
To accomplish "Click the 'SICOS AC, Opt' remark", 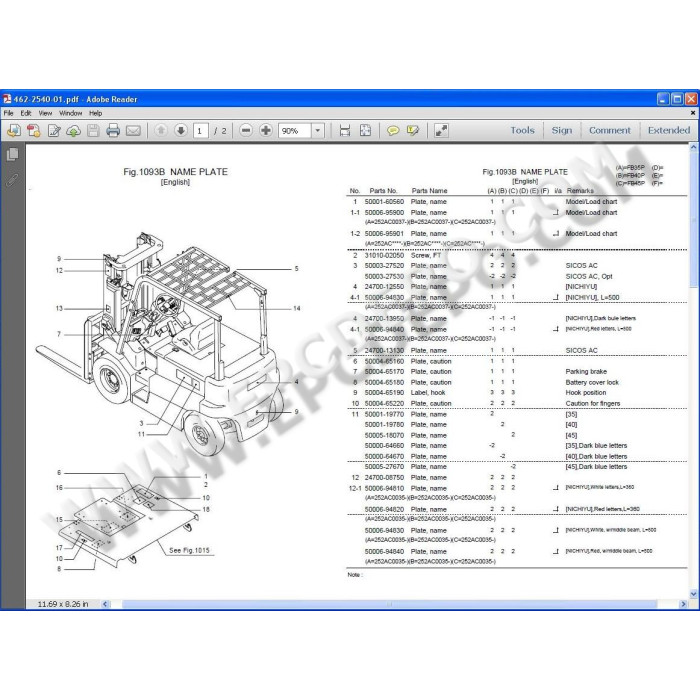I will (589, 276).
